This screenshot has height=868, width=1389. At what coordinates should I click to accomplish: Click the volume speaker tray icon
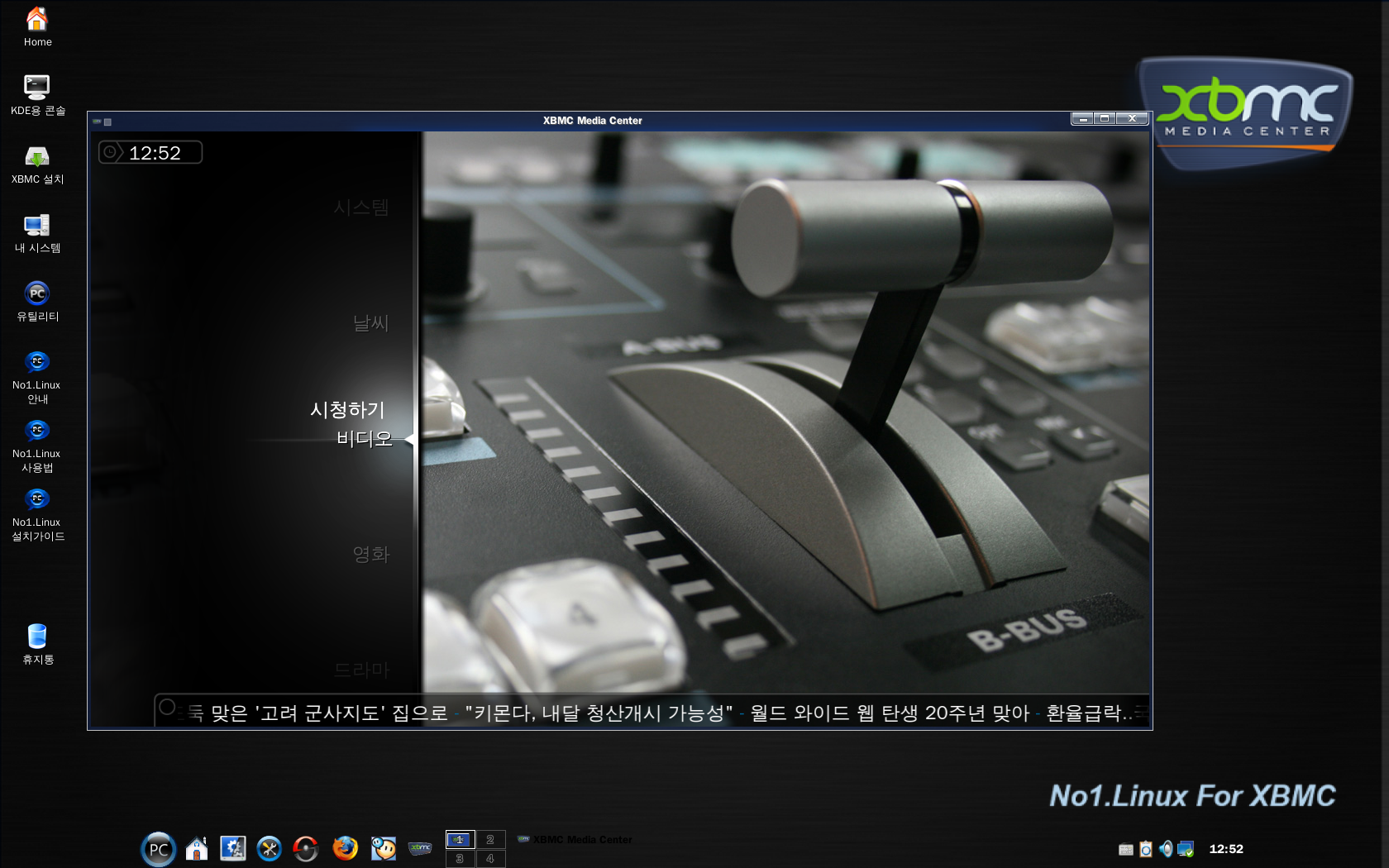point(1166,849)
